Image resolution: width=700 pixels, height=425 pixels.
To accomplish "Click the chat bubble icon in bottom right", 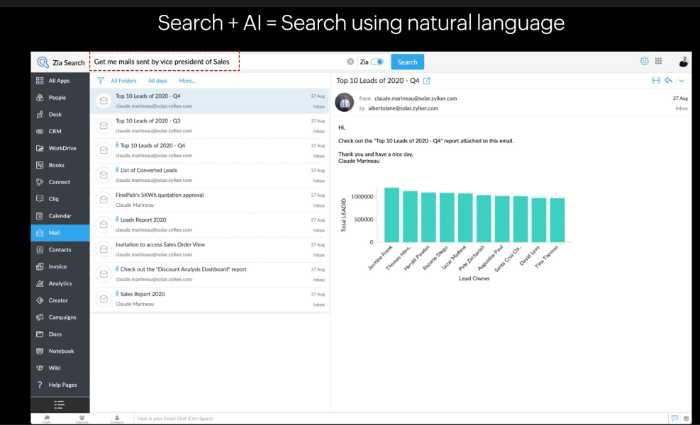I will (675, 419).
